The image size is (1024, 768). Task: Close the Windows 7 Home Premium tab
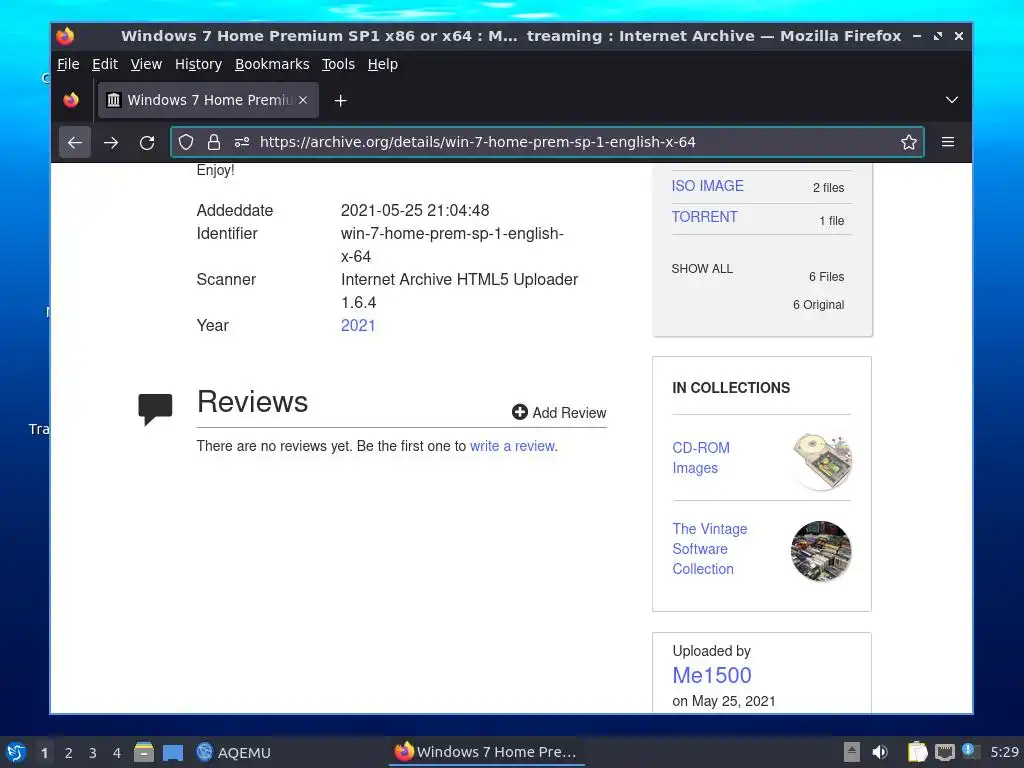coord(303,100)
